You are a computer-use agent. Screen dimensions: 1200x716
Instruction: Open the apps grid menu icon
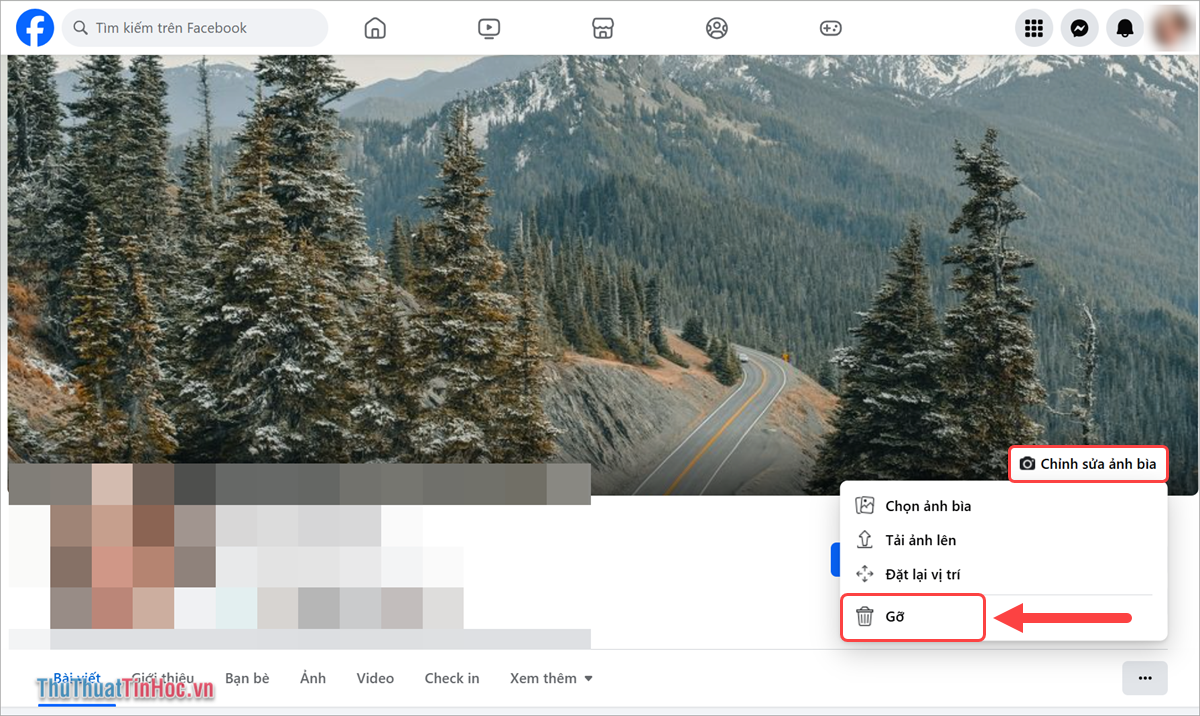1034,28
